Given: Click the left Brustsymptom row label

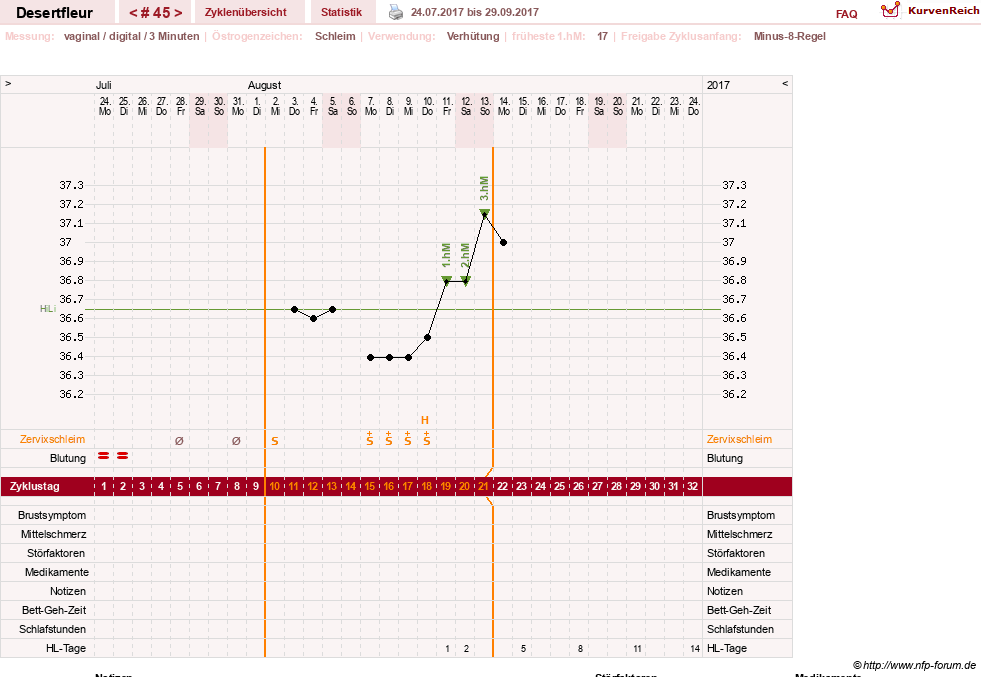Looking at the screenshot, I should 52,515.
